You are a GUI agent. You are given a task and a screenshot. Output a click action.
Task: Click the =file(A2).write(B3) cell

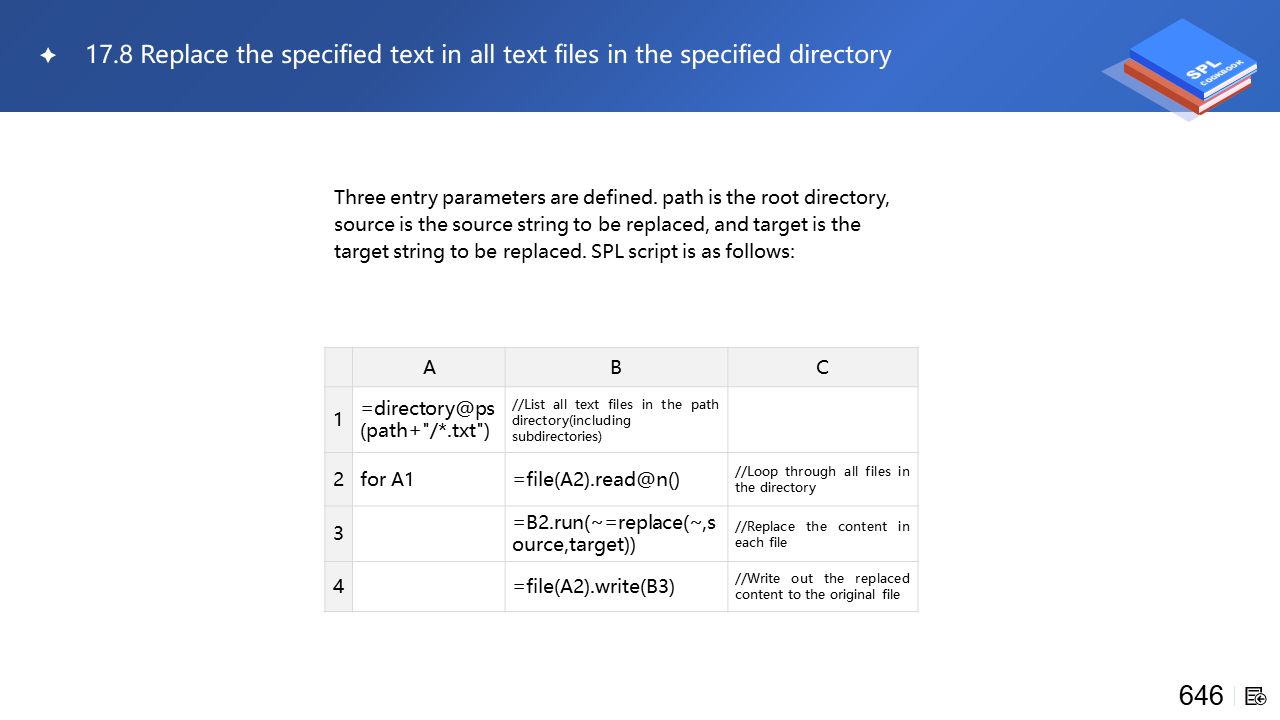594,586
